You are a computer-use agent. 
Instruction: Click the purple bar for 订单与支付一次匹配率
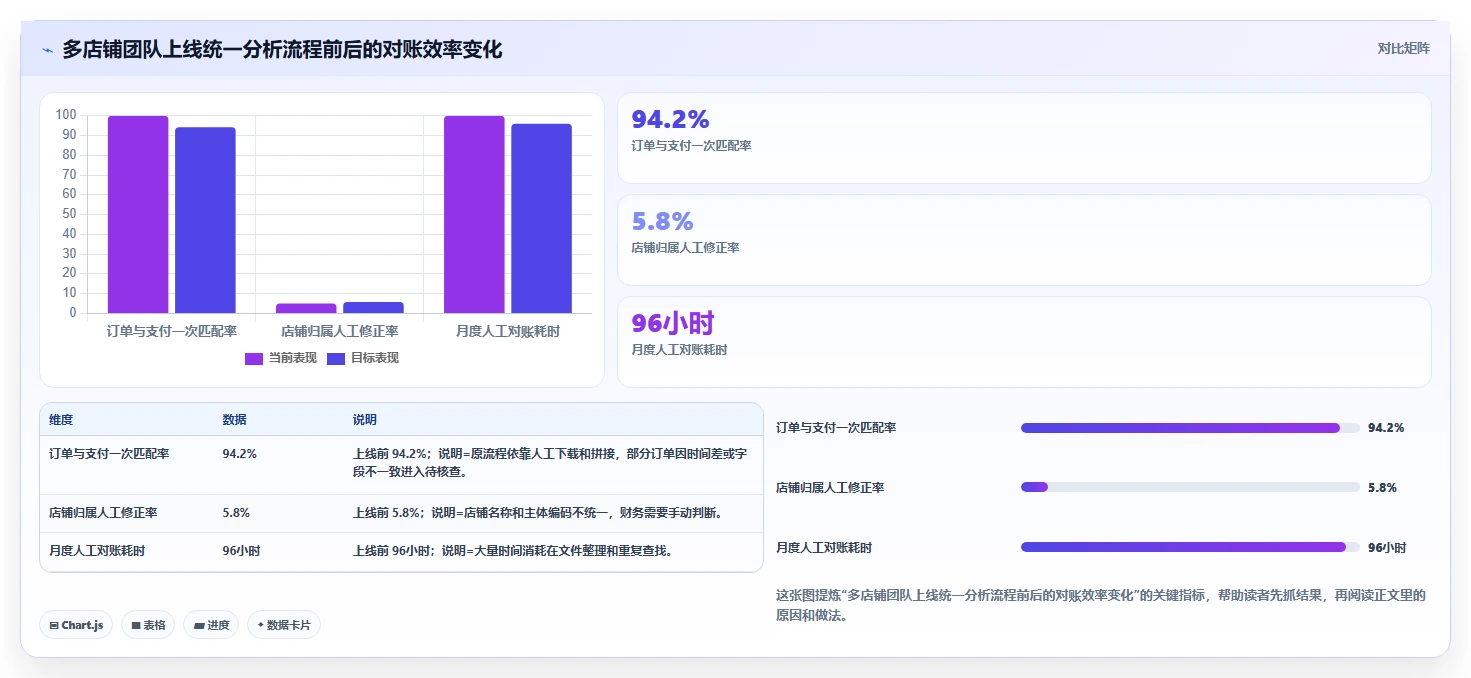[138, 214]
